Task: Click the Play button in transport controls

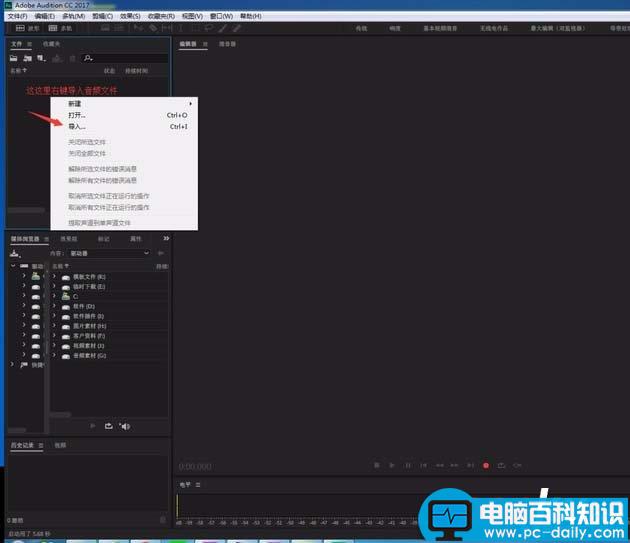Action: (x=392, y=465)
